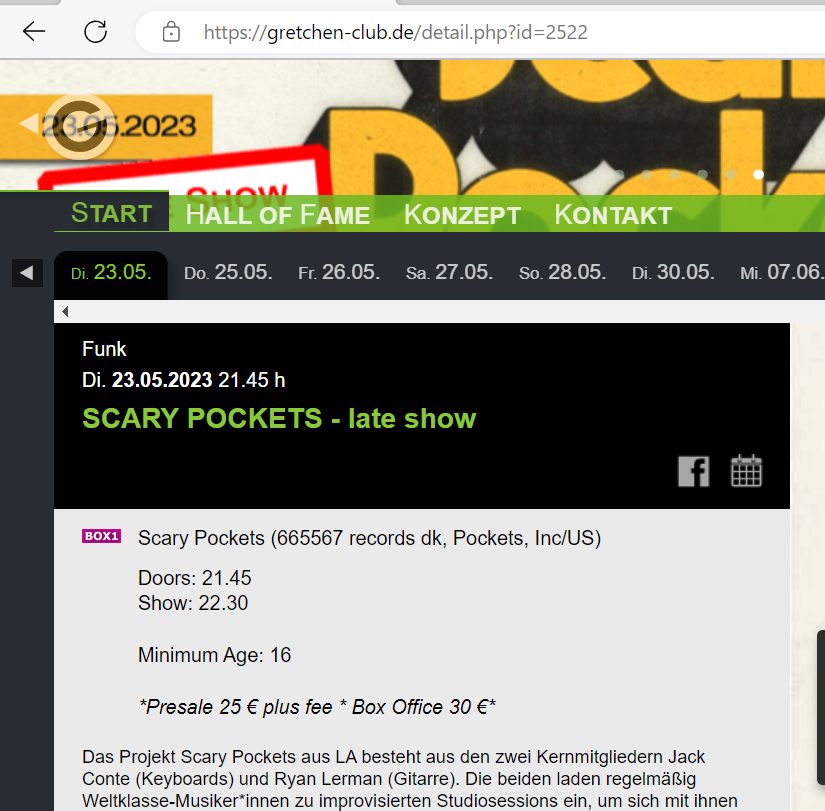The height and width of the screenshot is (811, 825).
Task: Share the event via Facebook icon
Action: (x=693, y=470)
